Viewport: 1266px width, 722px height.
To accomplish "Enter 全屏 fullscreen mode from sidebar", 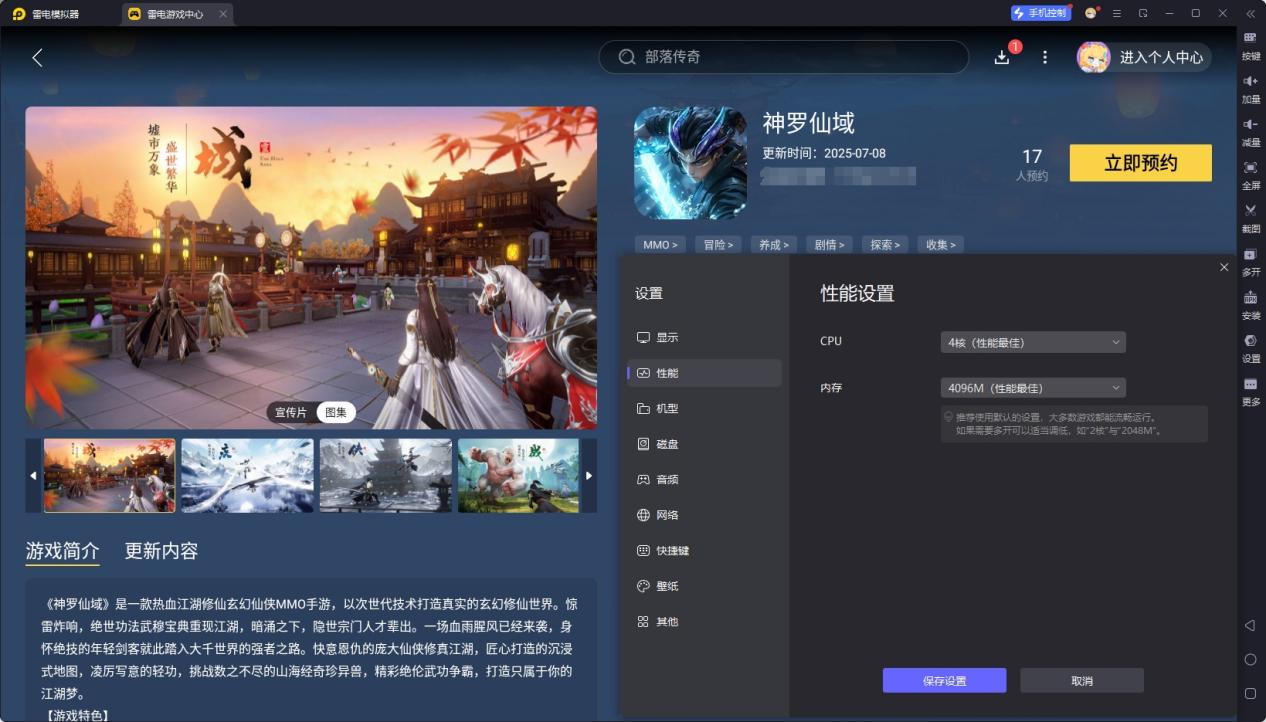I will pos(1250,175).
